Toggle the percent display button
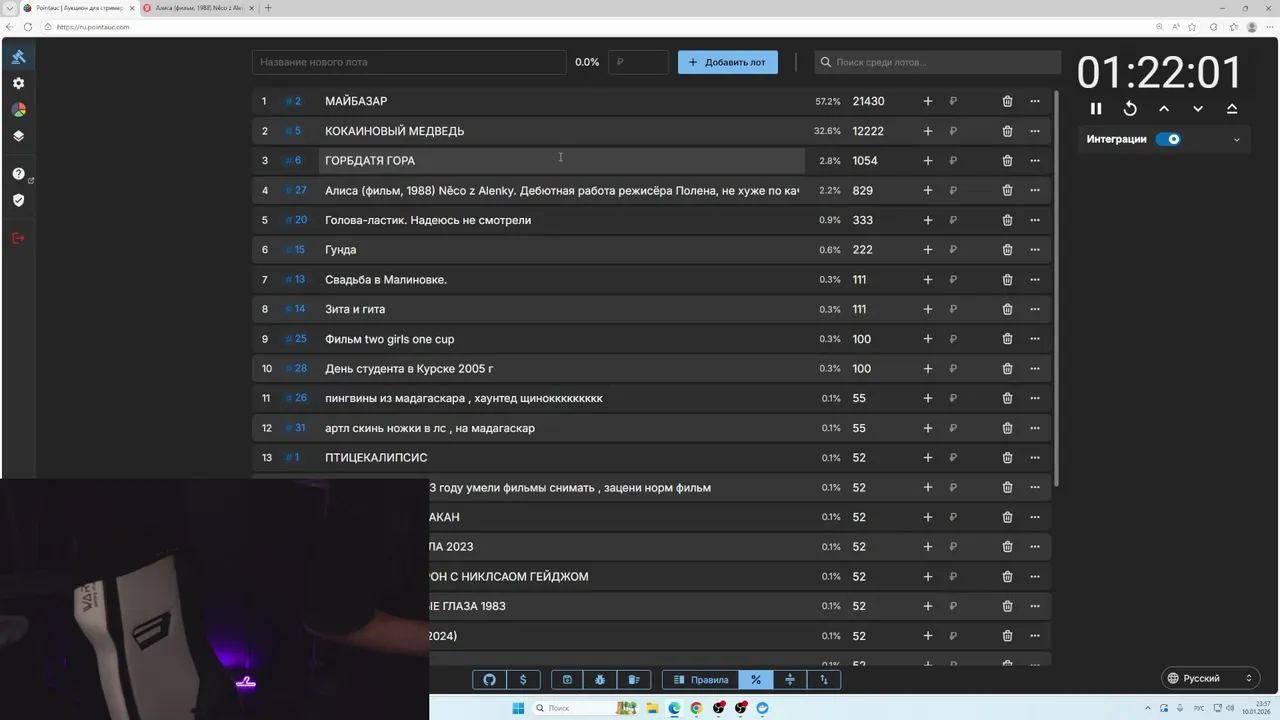 click(x=756, y=680)
